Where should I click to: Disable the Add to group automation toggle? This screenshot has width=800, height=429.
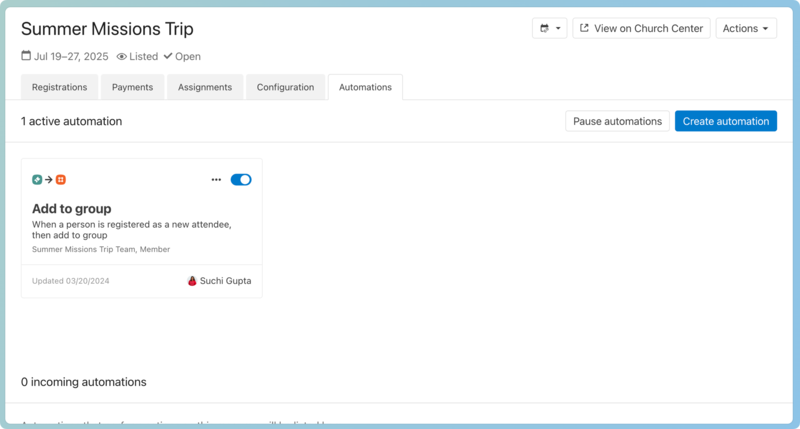click(241, 180)
